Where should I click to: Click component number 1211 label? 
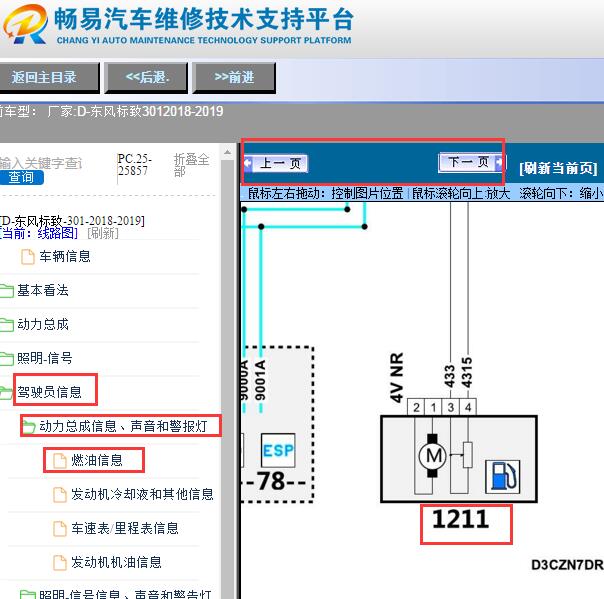(461, 519)
